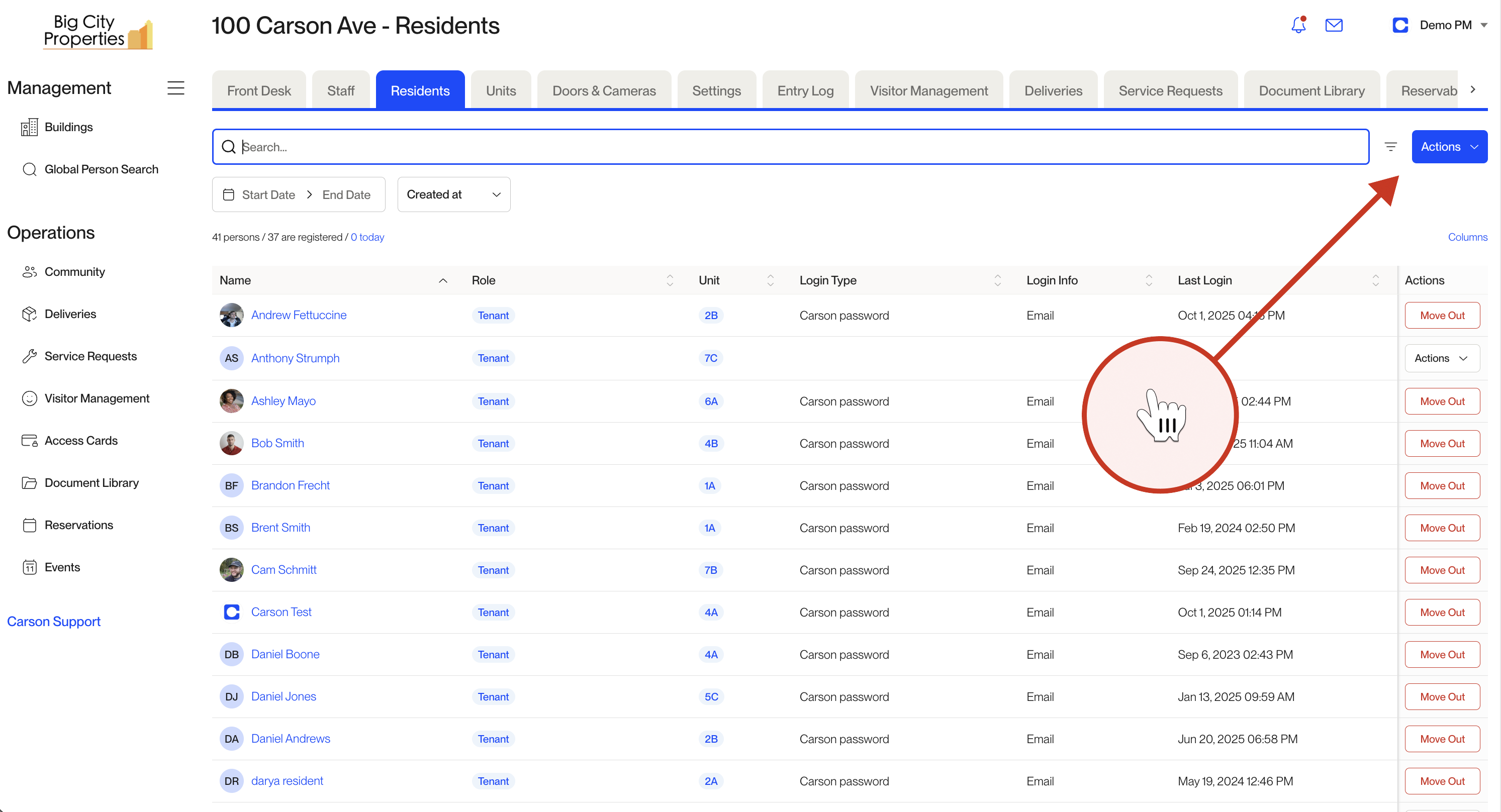Image resolution: width=1501 pixels, height=812 pixels.
Task: Click the Community people icon
Action: coord(29,272)
